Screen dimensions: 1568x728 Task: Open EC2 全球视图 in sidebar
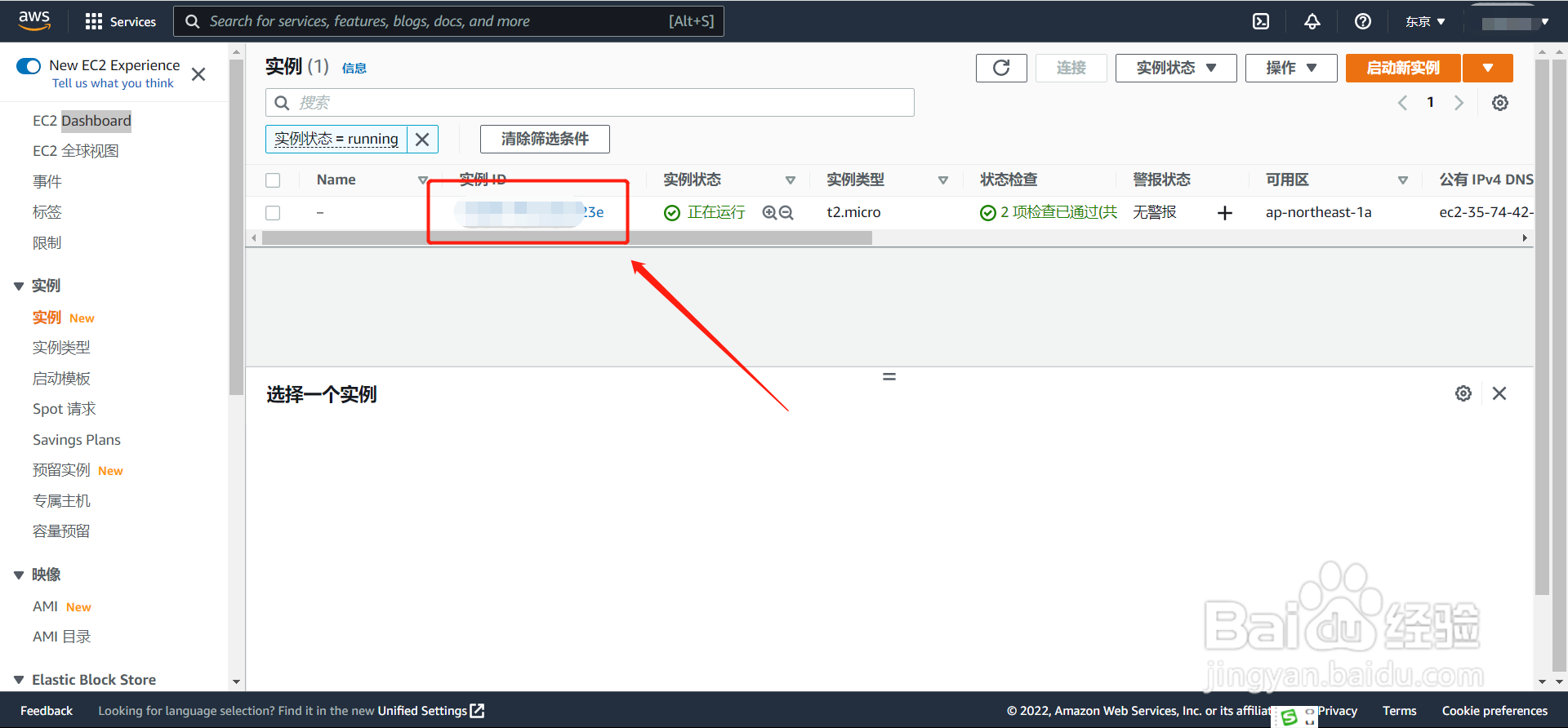(76, 151)
